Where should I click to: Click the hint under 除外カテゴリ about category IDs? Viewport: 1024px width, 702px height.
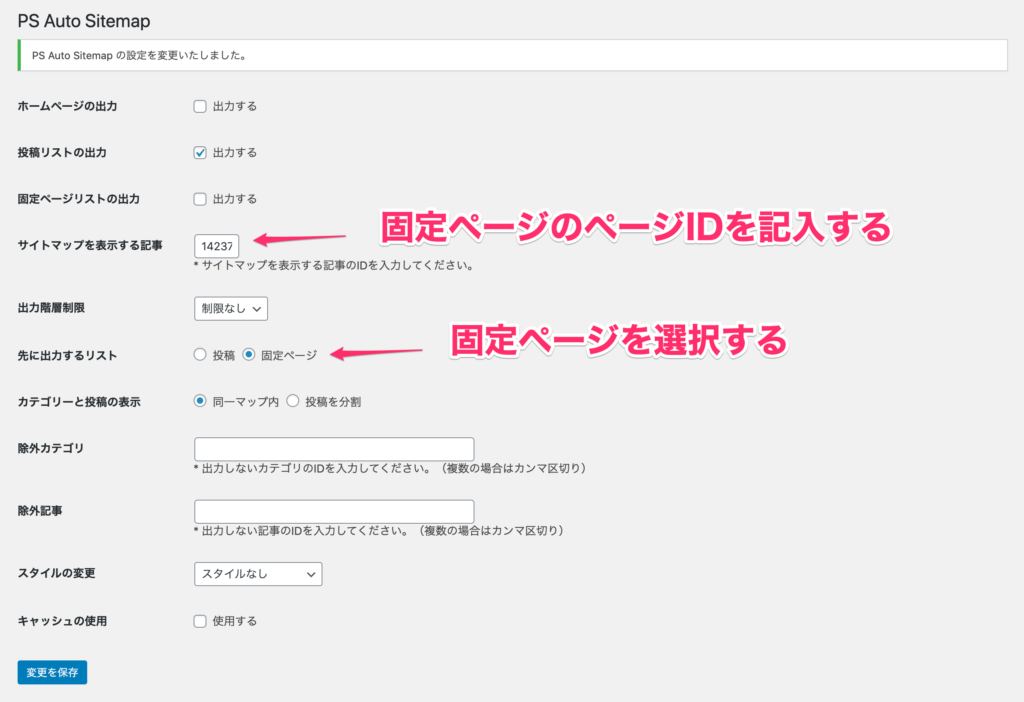(x=391, y=468)
